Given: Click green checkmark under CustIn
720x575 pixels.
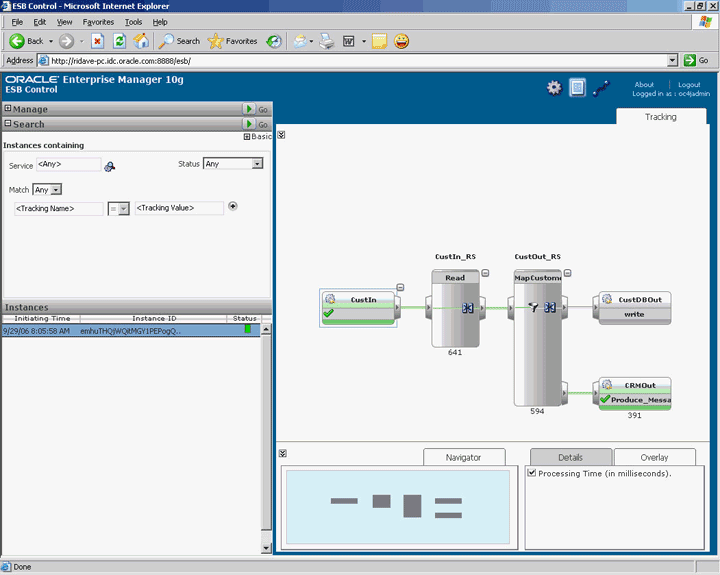Looking at the screenshot, I should tap(328, 313).
